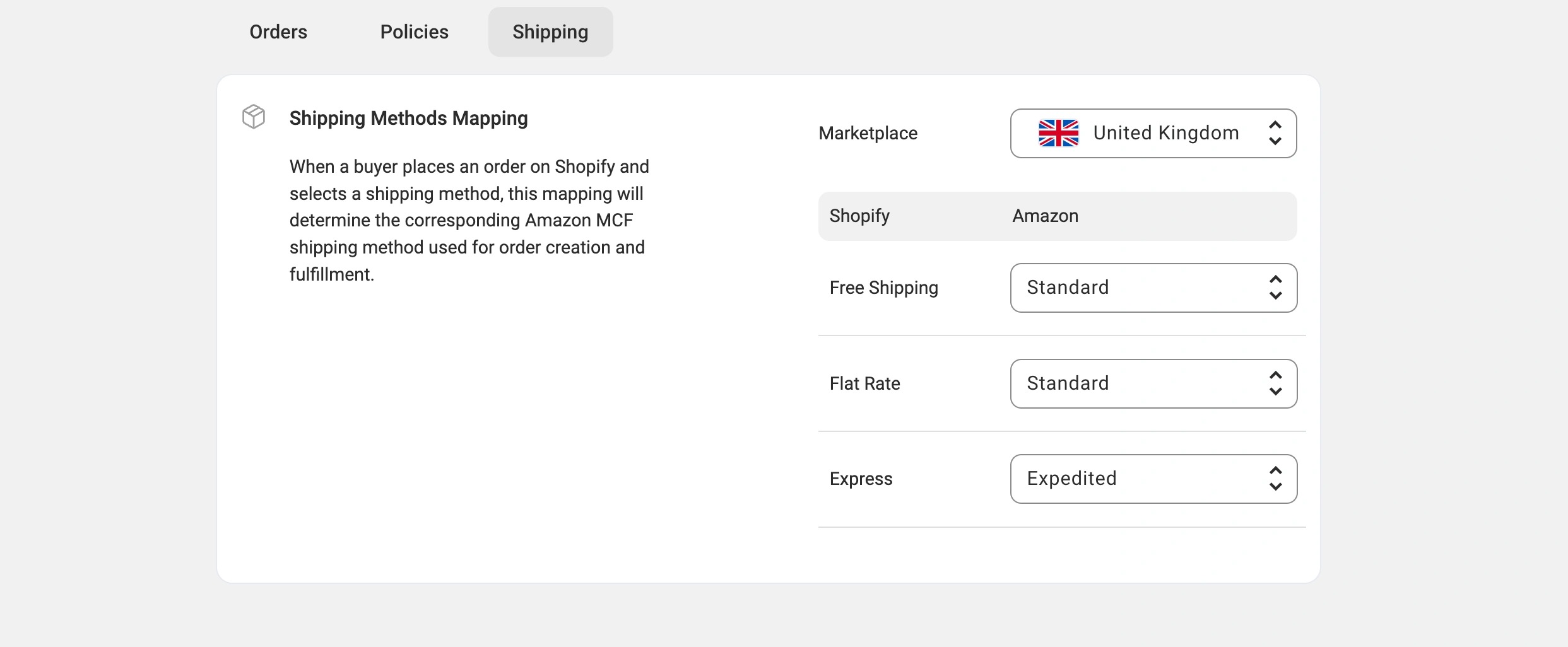Switch to the Policies tab

click(x=414, y=32)
